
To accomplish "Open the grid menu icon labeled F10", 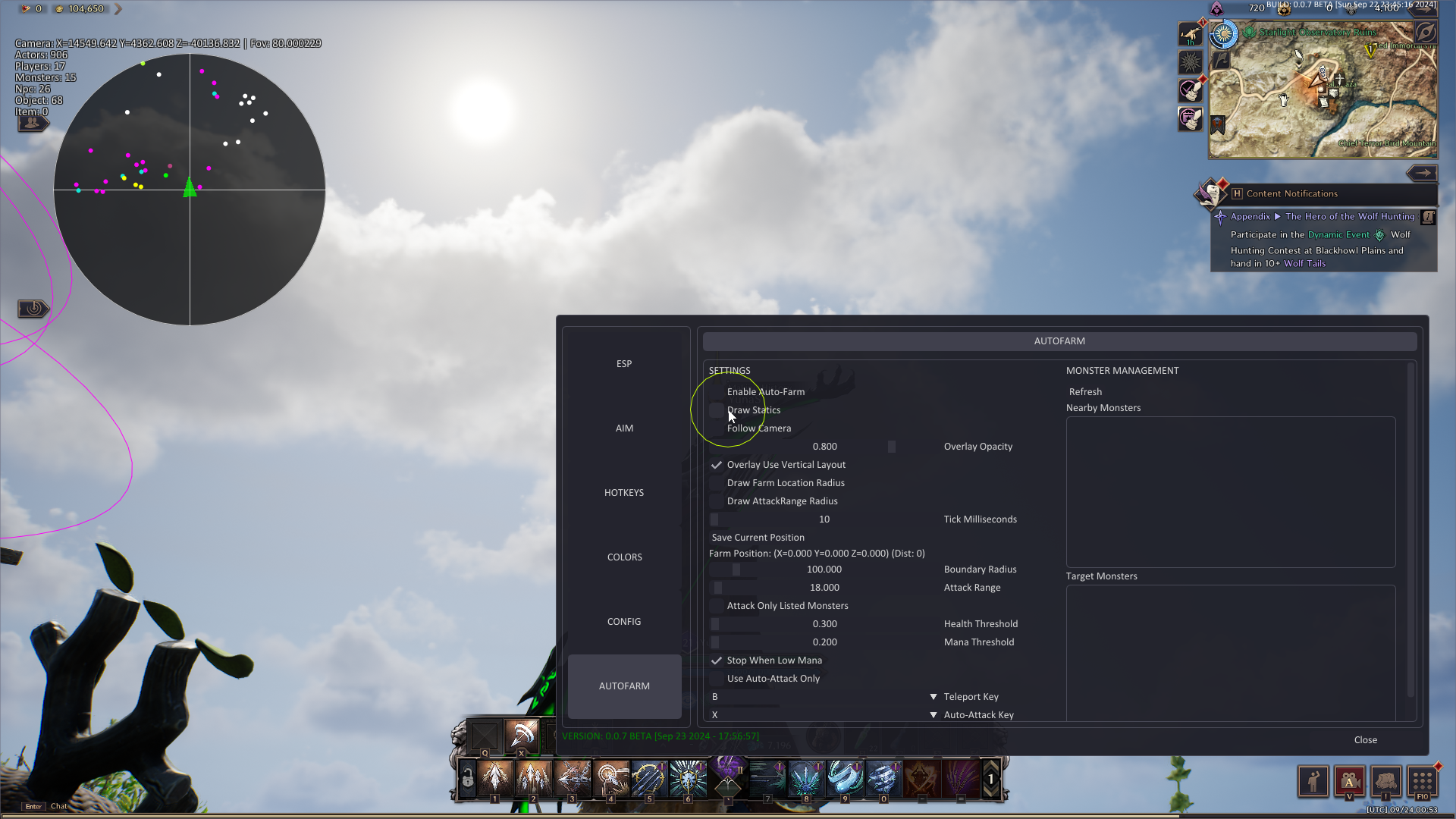I will [1422, 780].
